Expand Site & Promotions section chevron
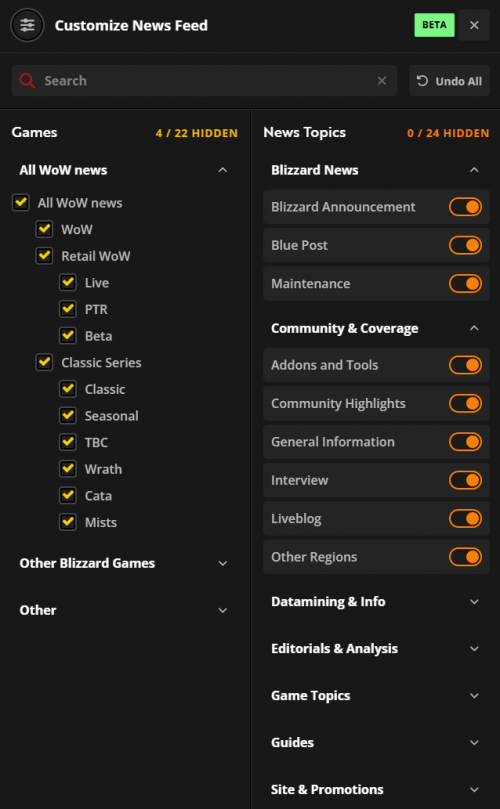The image size is (500, 809). pos(475,789)
